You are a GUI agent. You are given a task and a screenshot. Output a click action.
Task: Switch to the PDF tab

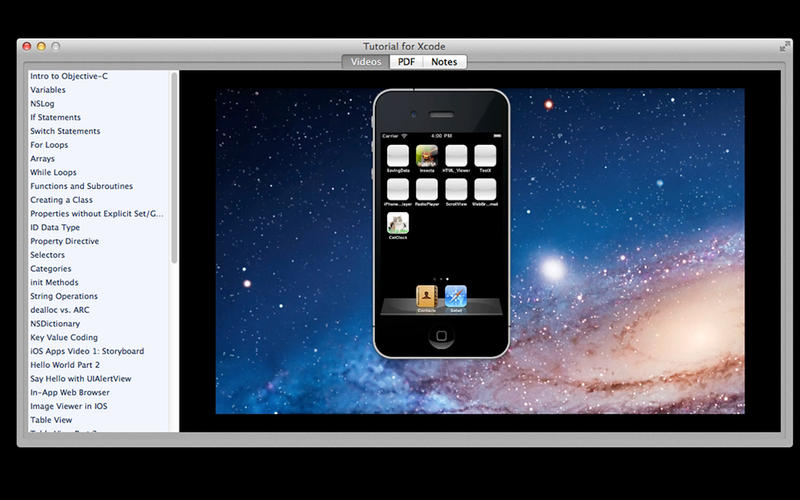coord(405,62)
